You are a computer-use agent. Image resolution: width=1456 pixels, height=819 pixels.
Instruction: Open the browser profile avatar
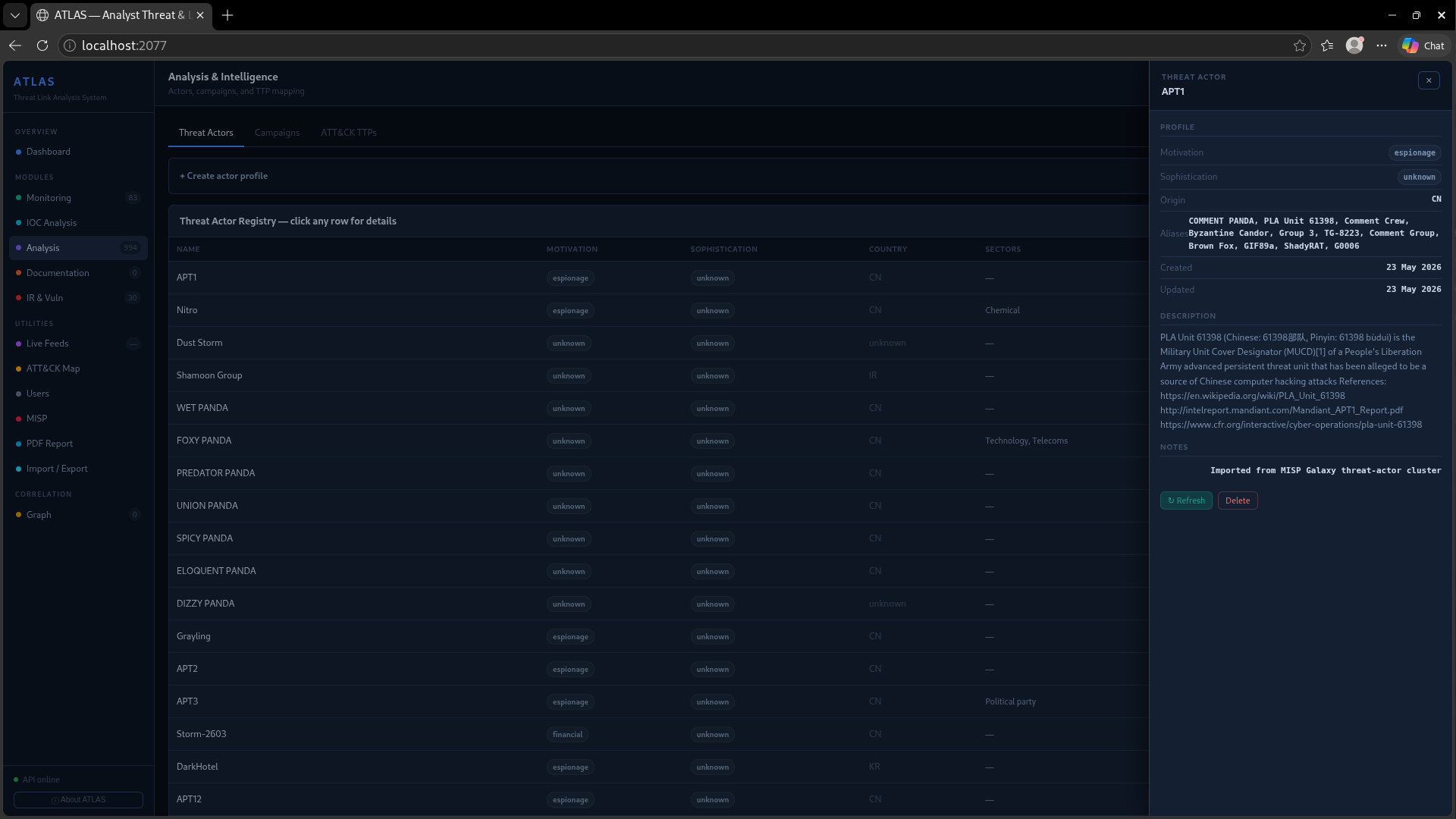pos(1354,45)
